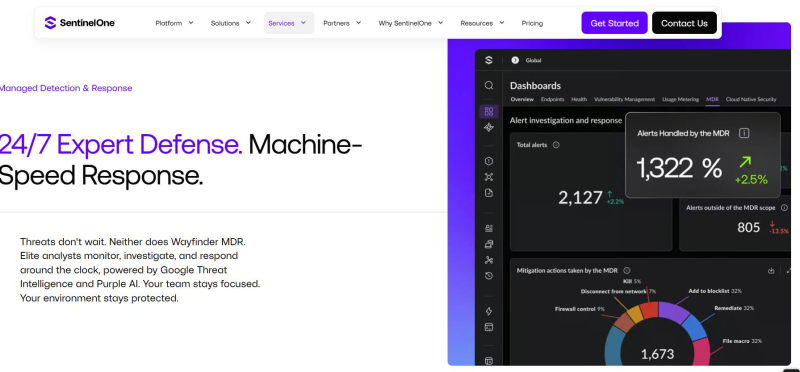The image size is (800, 372).
Task: Click the S logo atop the dashboard sidebar
Action: (x=489, y=60)
